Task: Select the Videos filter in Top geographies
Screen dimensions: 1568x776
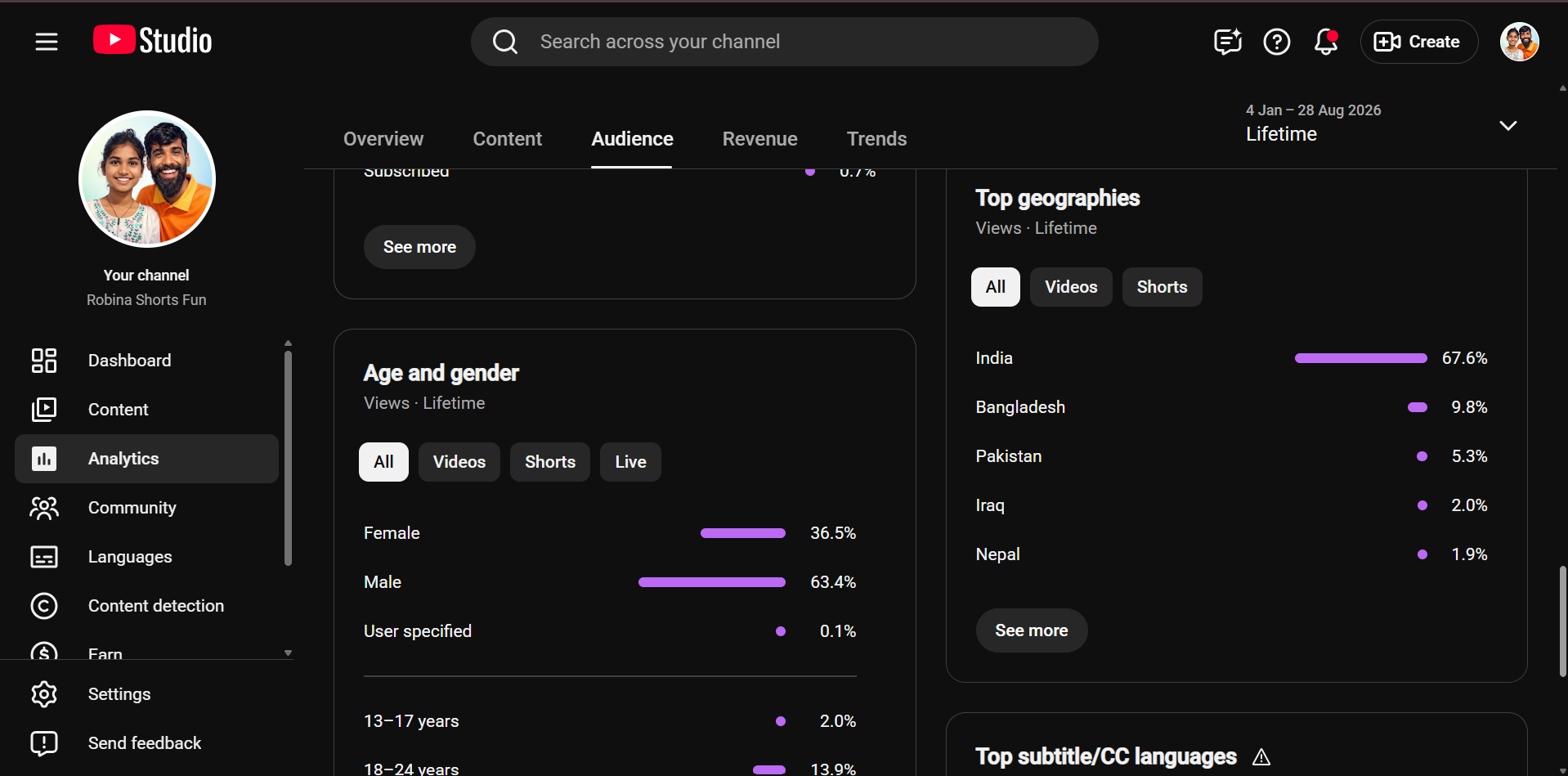Action: pyautogui.click(x=1071, y=287)
